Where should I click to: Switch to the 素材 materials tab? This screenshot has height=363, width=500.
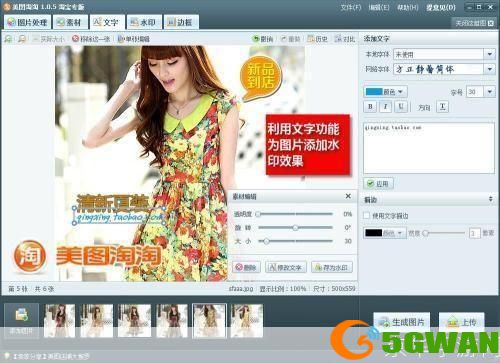(x=70, y=22)
